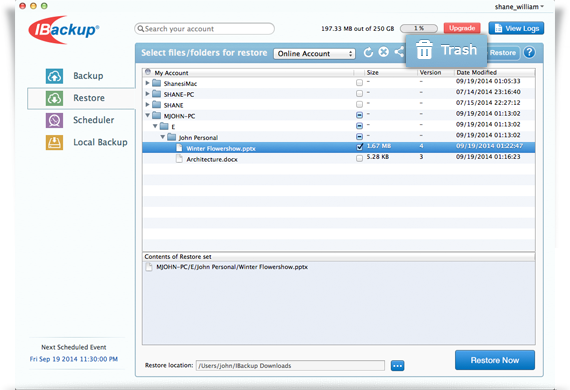Sort by Date Modified column header
The width and height of the screenshot is (570, 390).
pyautogui.click(x=494, y=73)
